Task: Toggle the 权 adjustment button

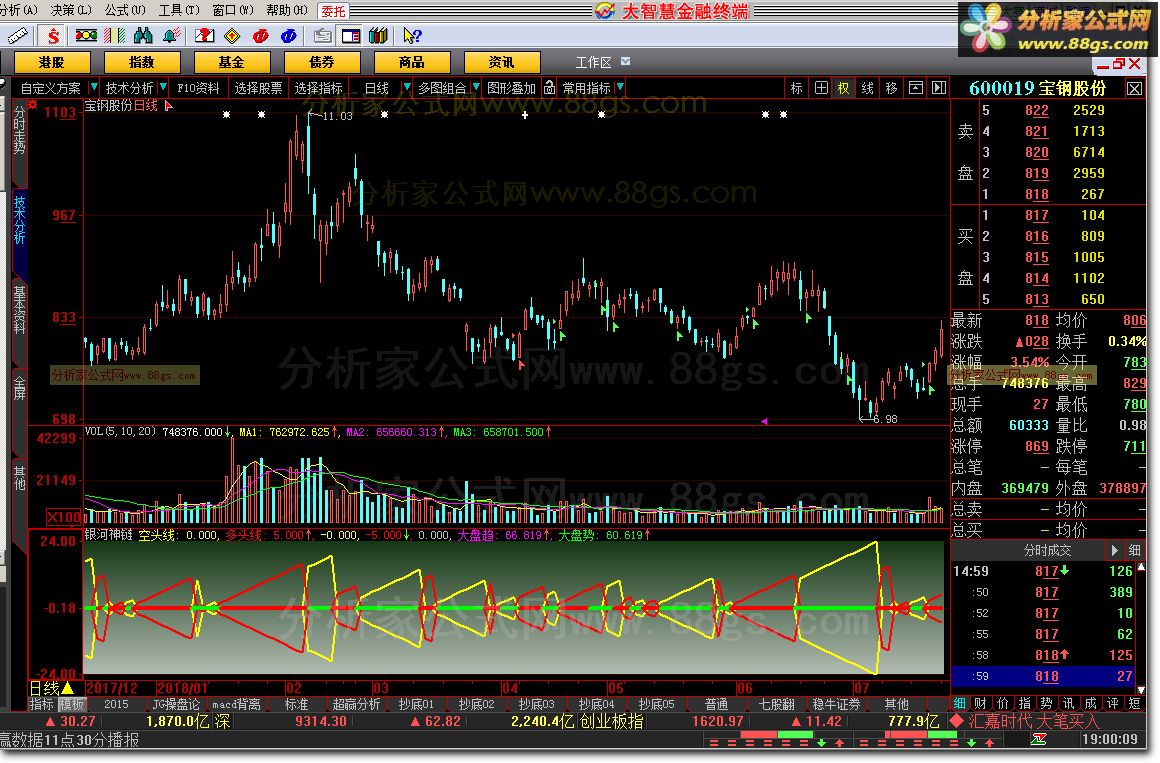Action: [x=843, y=88]
